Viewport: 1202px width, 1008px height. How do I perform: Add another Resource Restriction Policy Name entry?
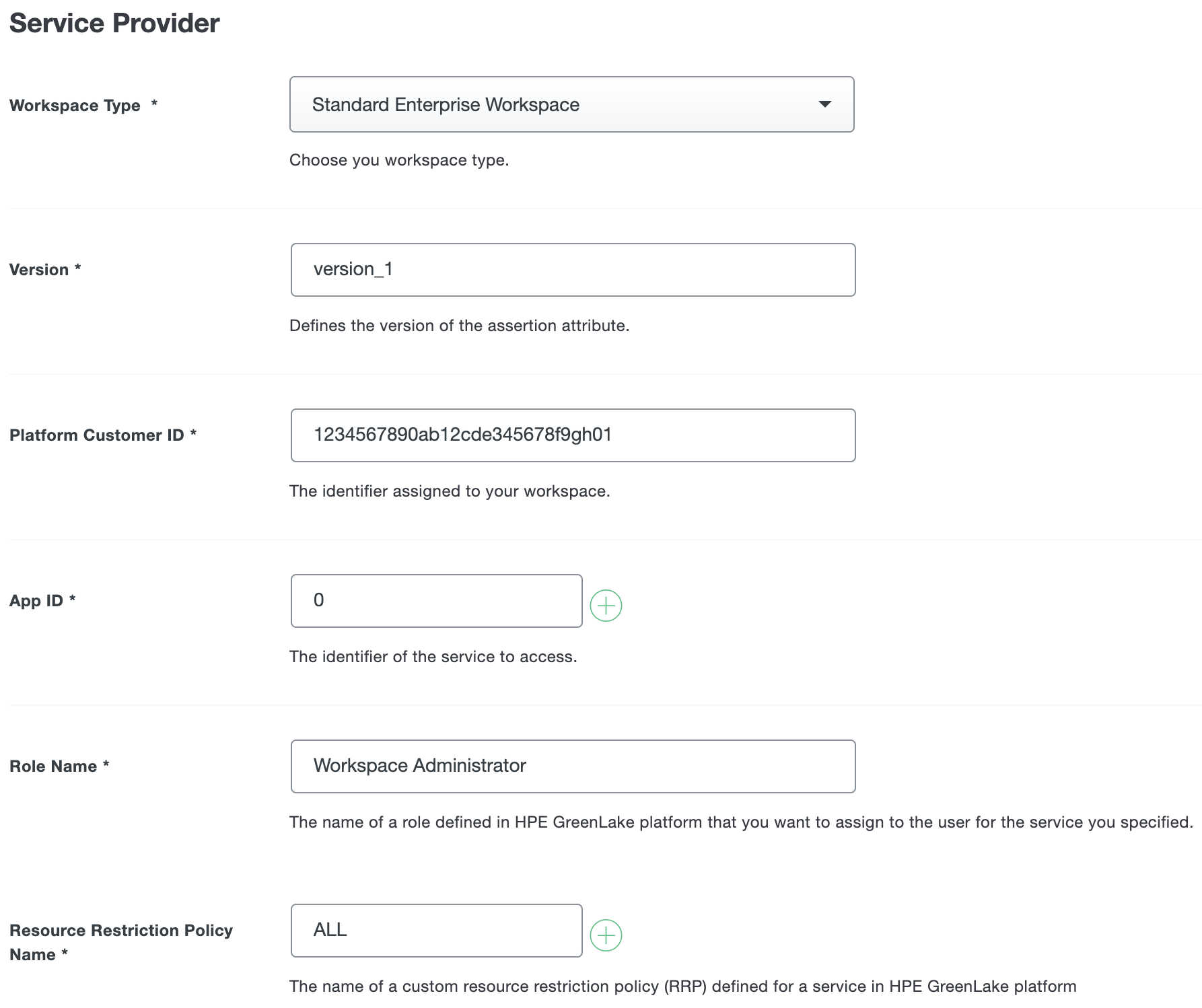tap(606, 935)
